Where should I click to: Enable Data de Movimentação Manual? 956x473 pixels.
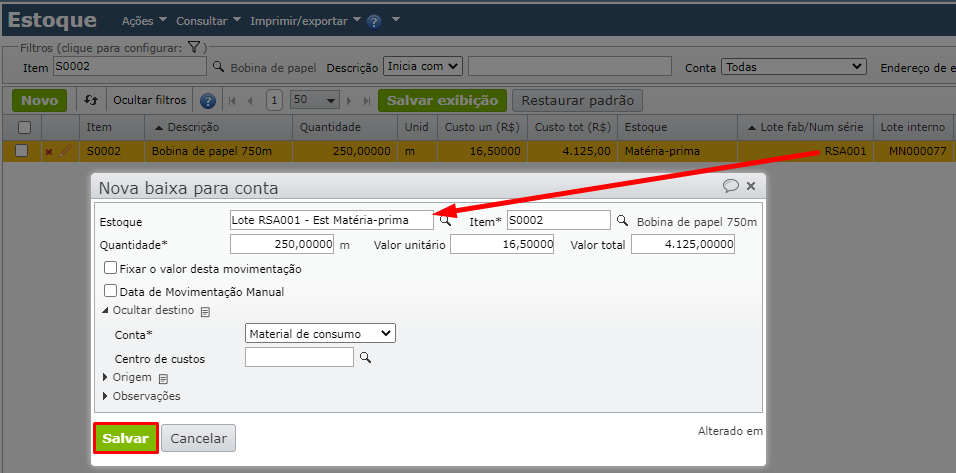(x=110, y=291)
